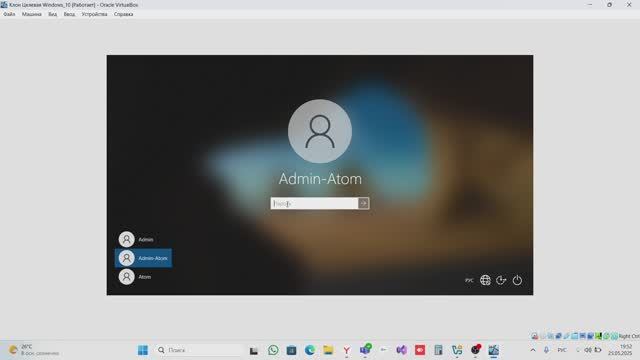Click the microphone tray icon

click(546, 350)
